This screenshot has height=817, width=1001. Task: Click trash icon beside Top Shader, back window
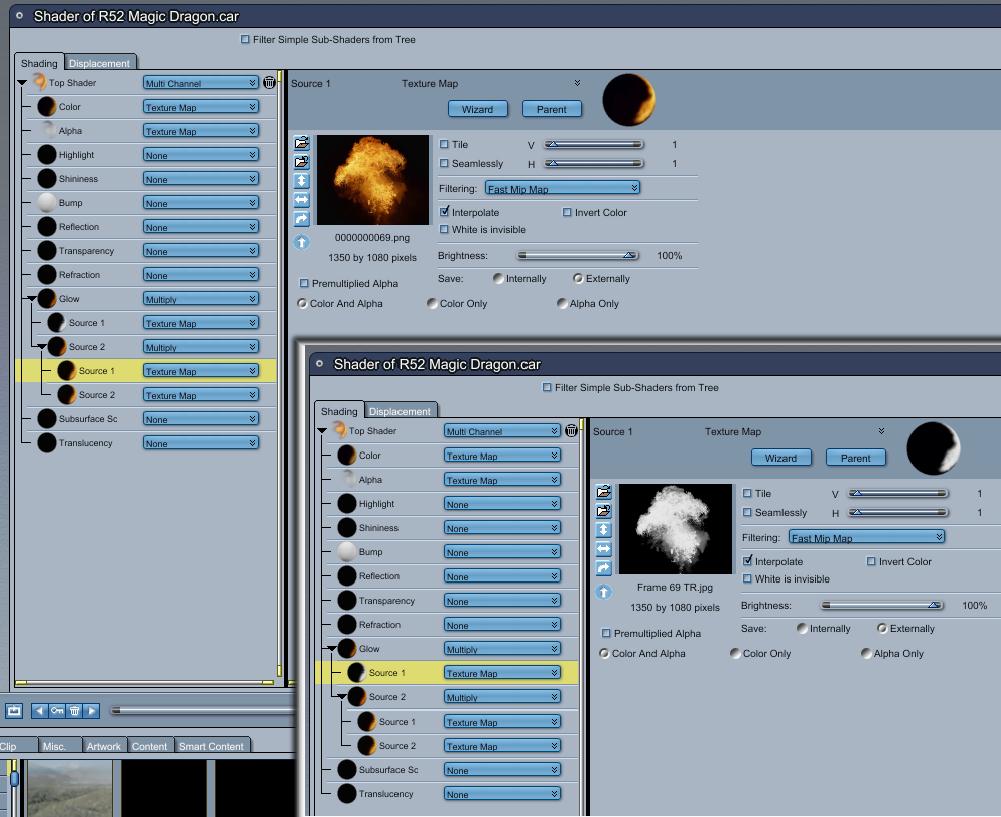(x=269, y=82)
